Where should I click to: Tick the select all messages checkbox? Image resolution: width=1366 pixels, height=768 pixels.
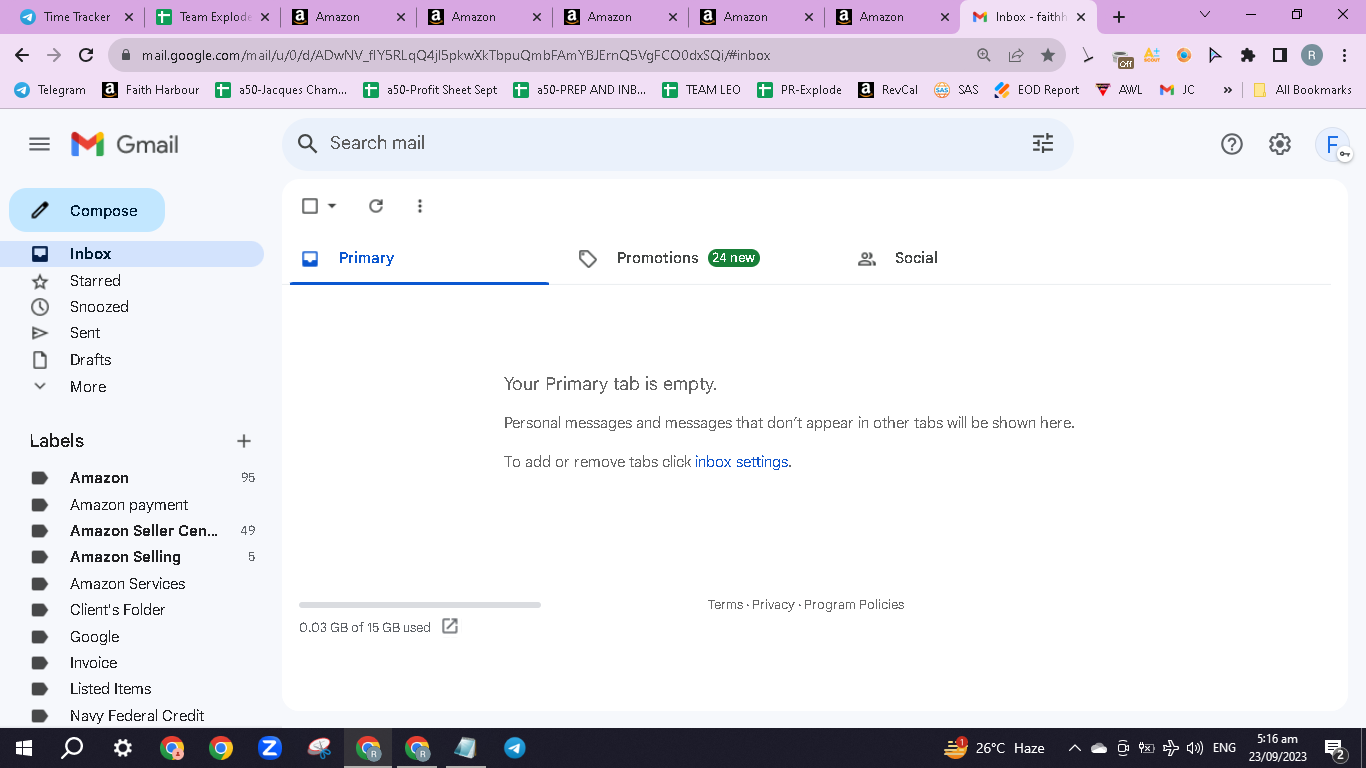310,206
